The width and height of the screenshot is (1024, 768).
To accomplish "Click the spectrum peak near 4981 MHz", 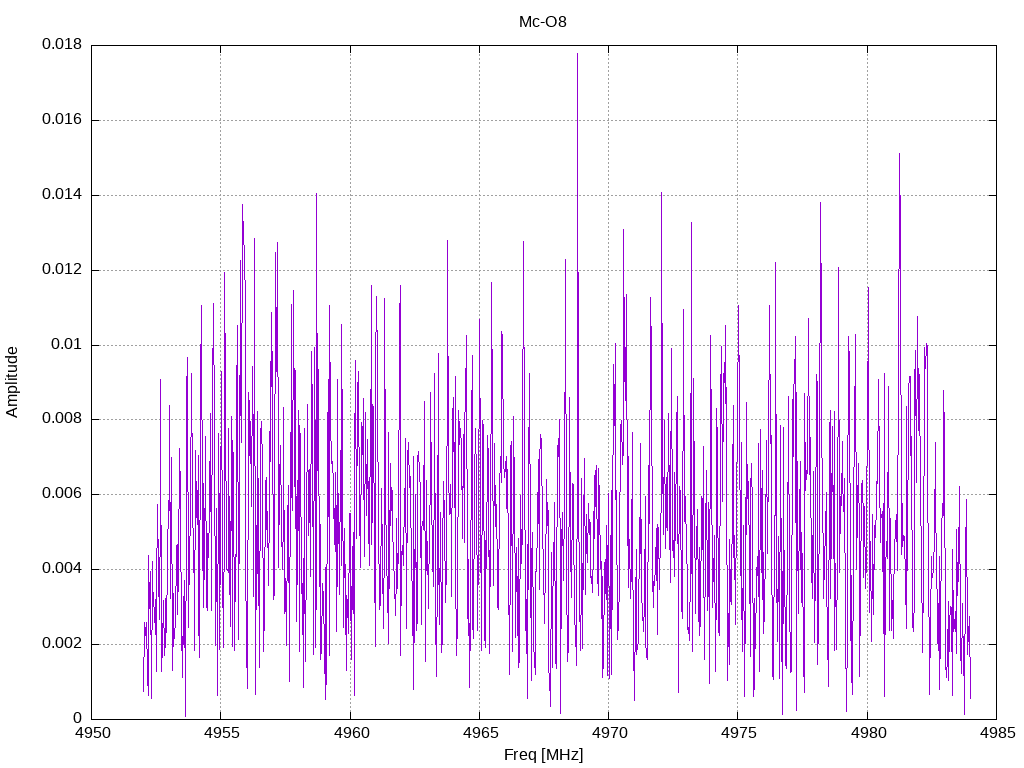I will [x=899, y=155].
